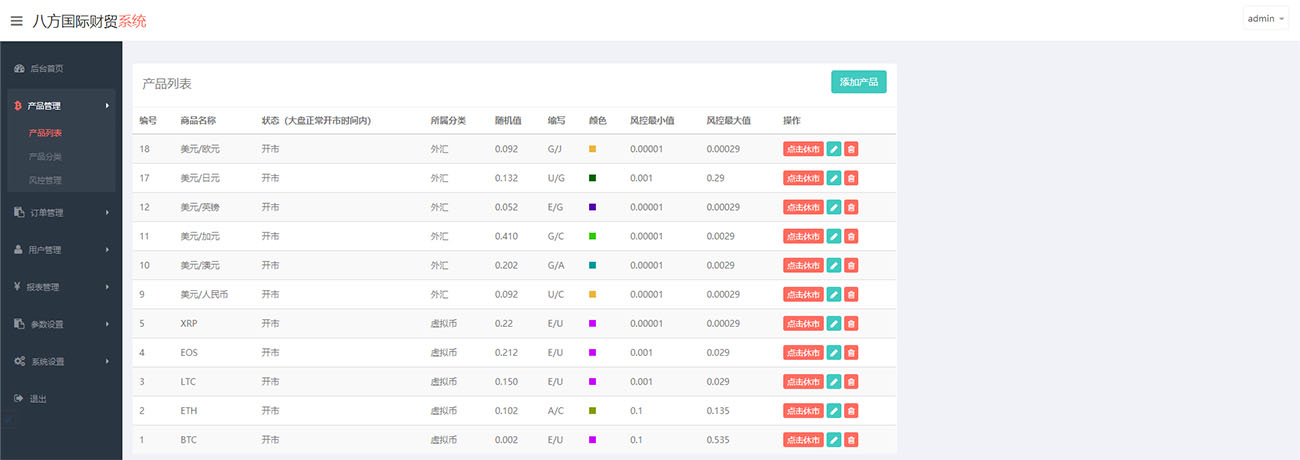Collapse the 产品管理 sidebar menu

coord(61,105)
